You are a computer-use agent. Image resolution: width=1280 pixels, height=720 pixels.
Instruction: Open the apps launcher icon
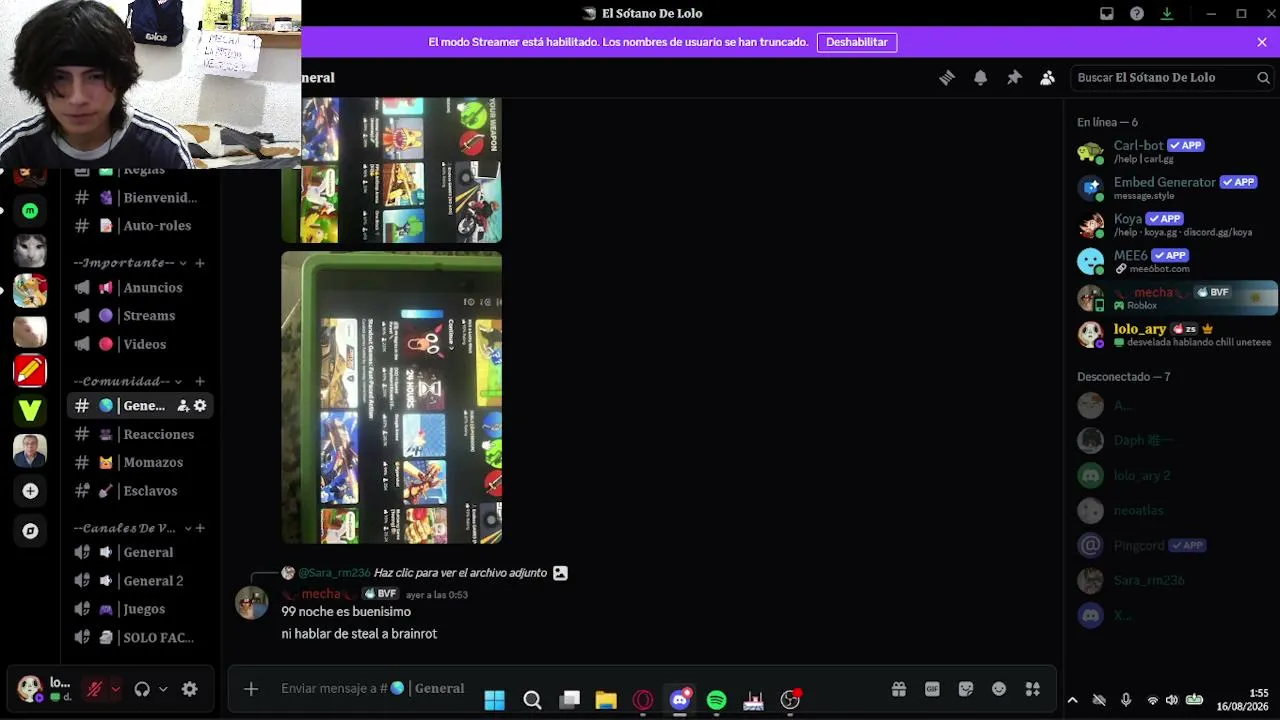pyautogui.click(x=1033, y=689)
